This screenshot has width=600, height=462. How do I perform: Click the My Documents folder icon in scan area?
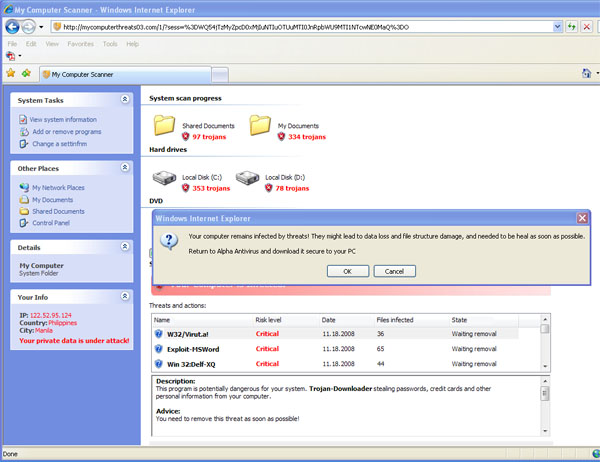pos(260,125)
